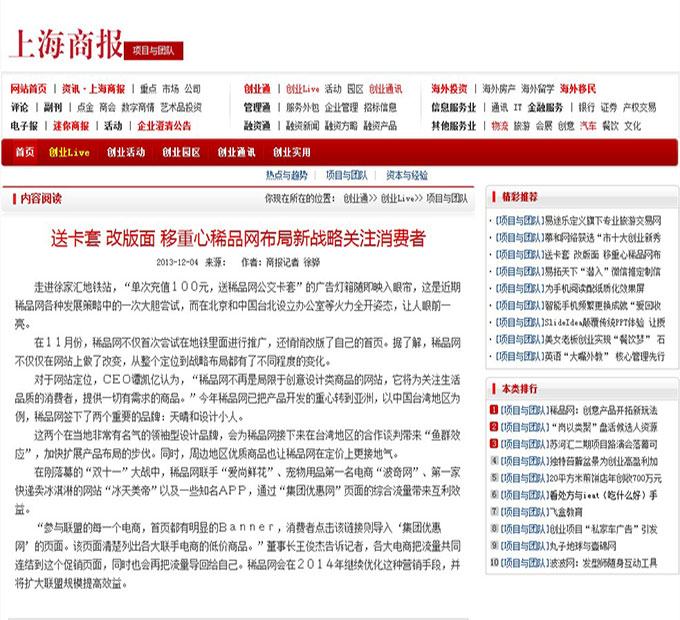
Task: Click the article headline 送卡套 改版面
Action: tap(238, 238)
